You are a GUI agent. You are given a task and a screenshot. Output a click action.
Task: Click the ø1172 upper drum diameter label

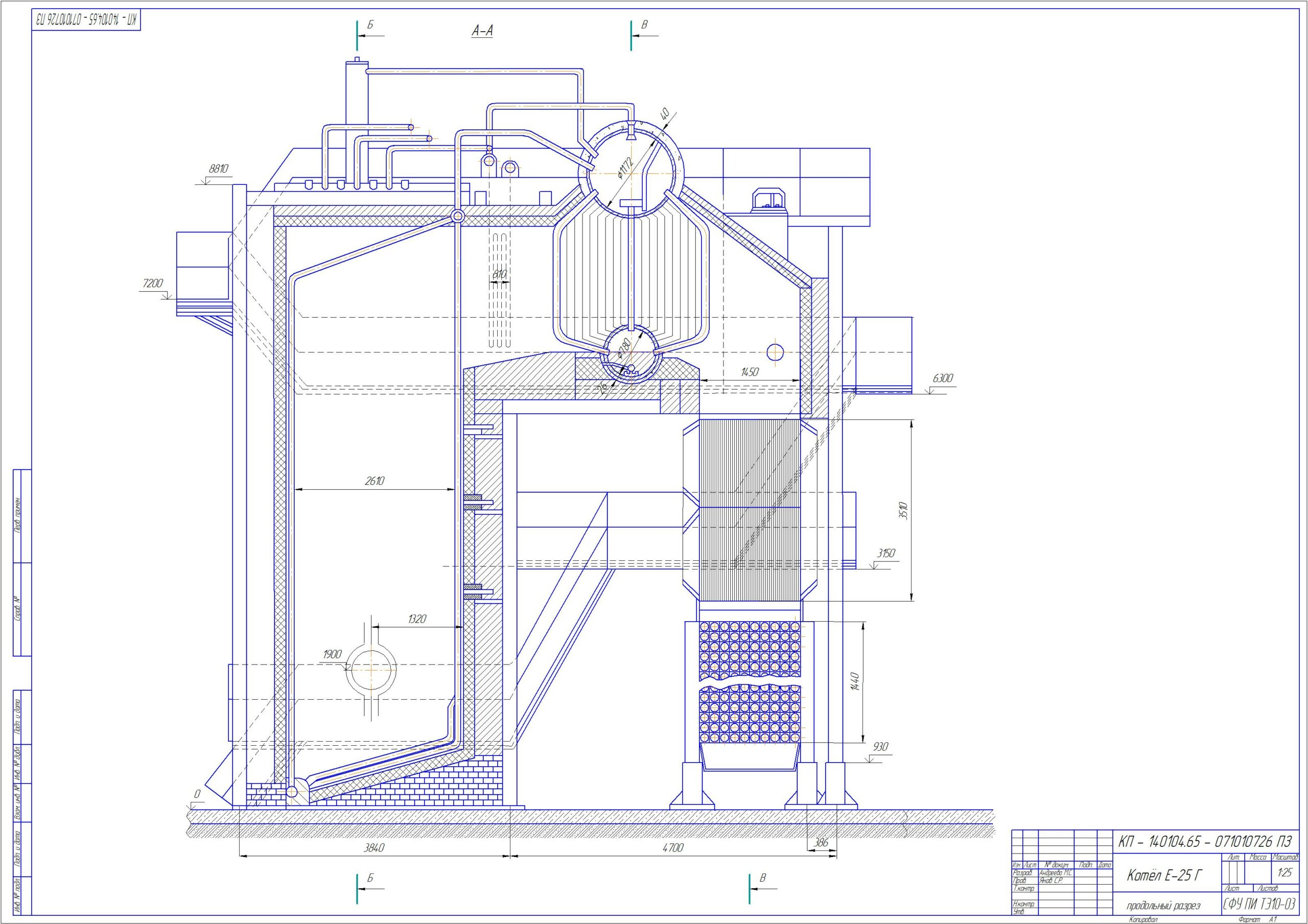[x=625, y=168]
